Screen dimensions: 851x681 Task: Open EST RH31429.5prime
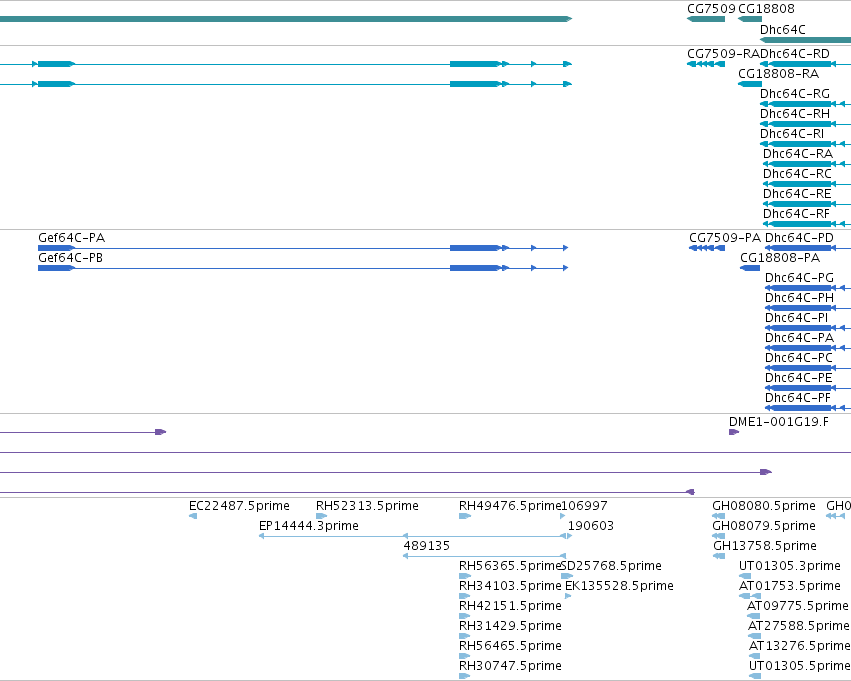(x=510, y=626)
